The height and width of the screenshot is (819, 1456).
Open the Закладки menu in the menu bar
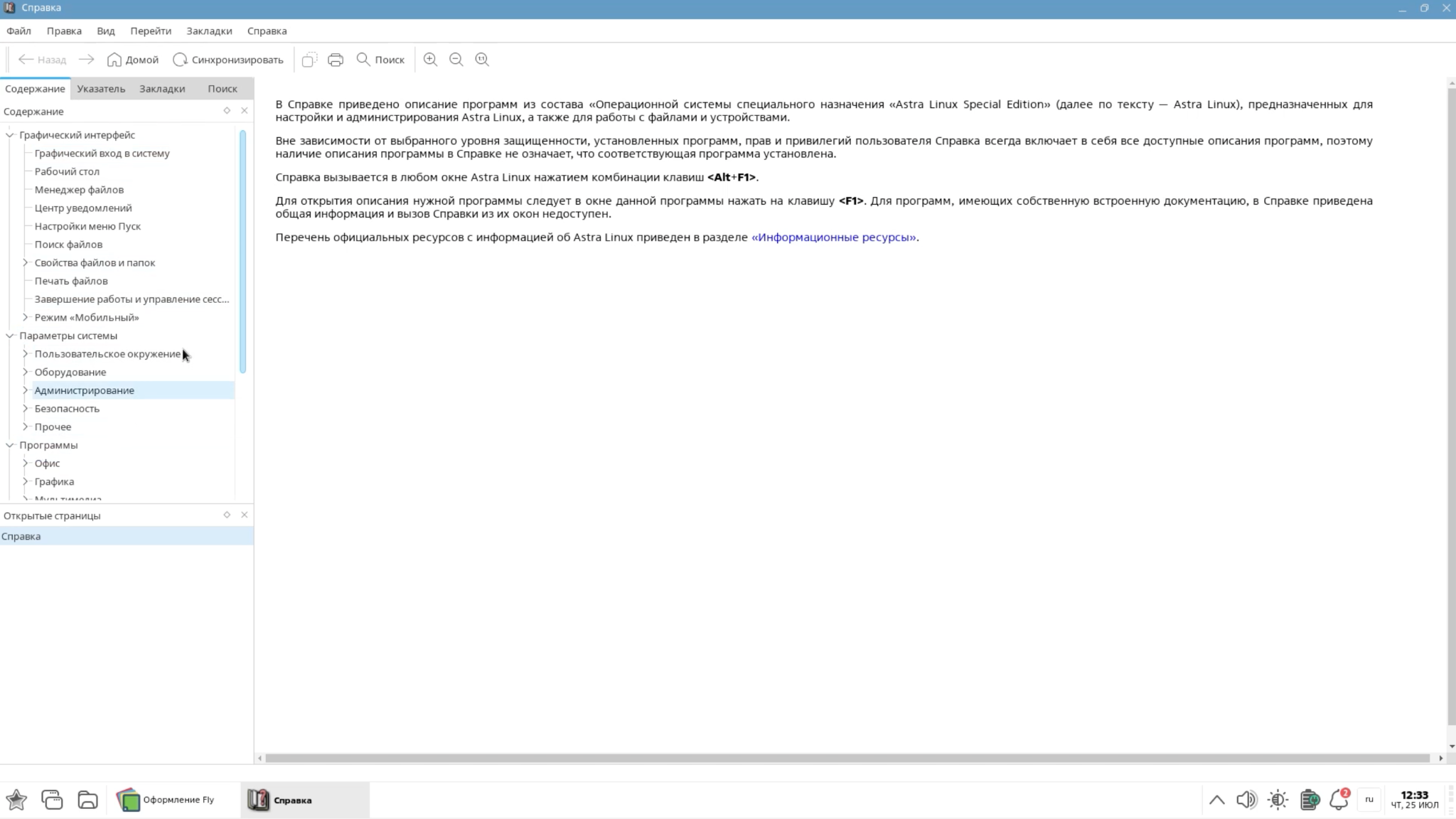point(209,31)
